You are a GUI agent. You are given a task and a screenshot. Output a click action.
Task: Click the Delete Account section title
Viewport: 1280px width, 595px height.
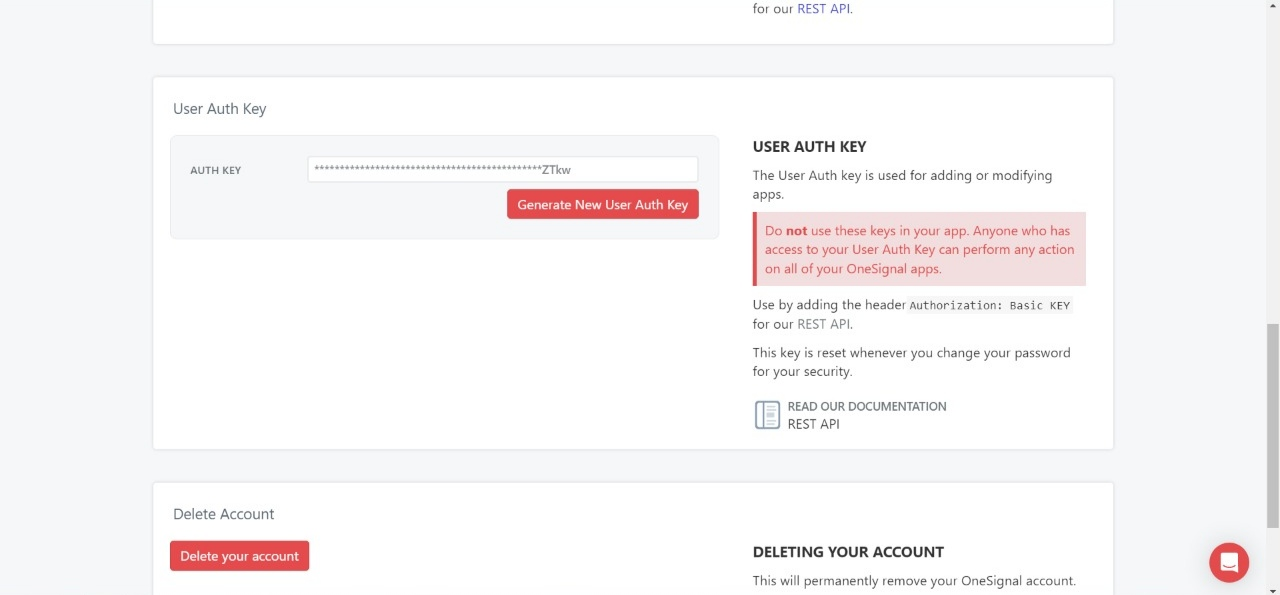tap(223, 513)
